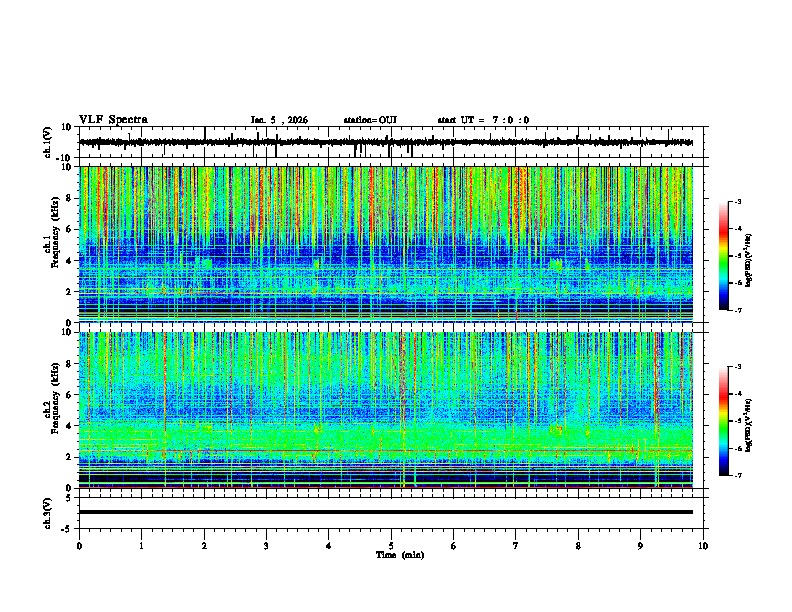Click the "8" tick on the time axis
The height and width of the screenshot is (612, 792).
(578, 546)
